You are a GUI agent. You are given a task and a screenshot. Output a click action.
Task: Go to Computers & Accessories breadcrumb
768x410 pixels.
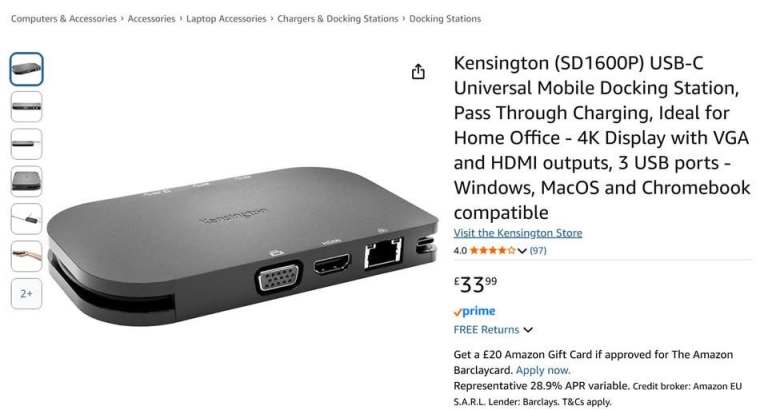coord(64,19)
